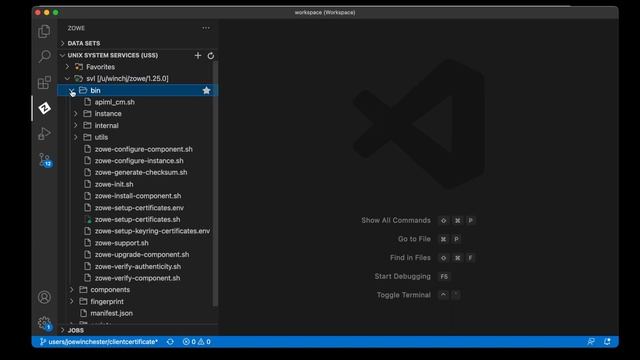Switch git branch users/joewinchester/clientcertificate
640x360 pixels.
99,342
